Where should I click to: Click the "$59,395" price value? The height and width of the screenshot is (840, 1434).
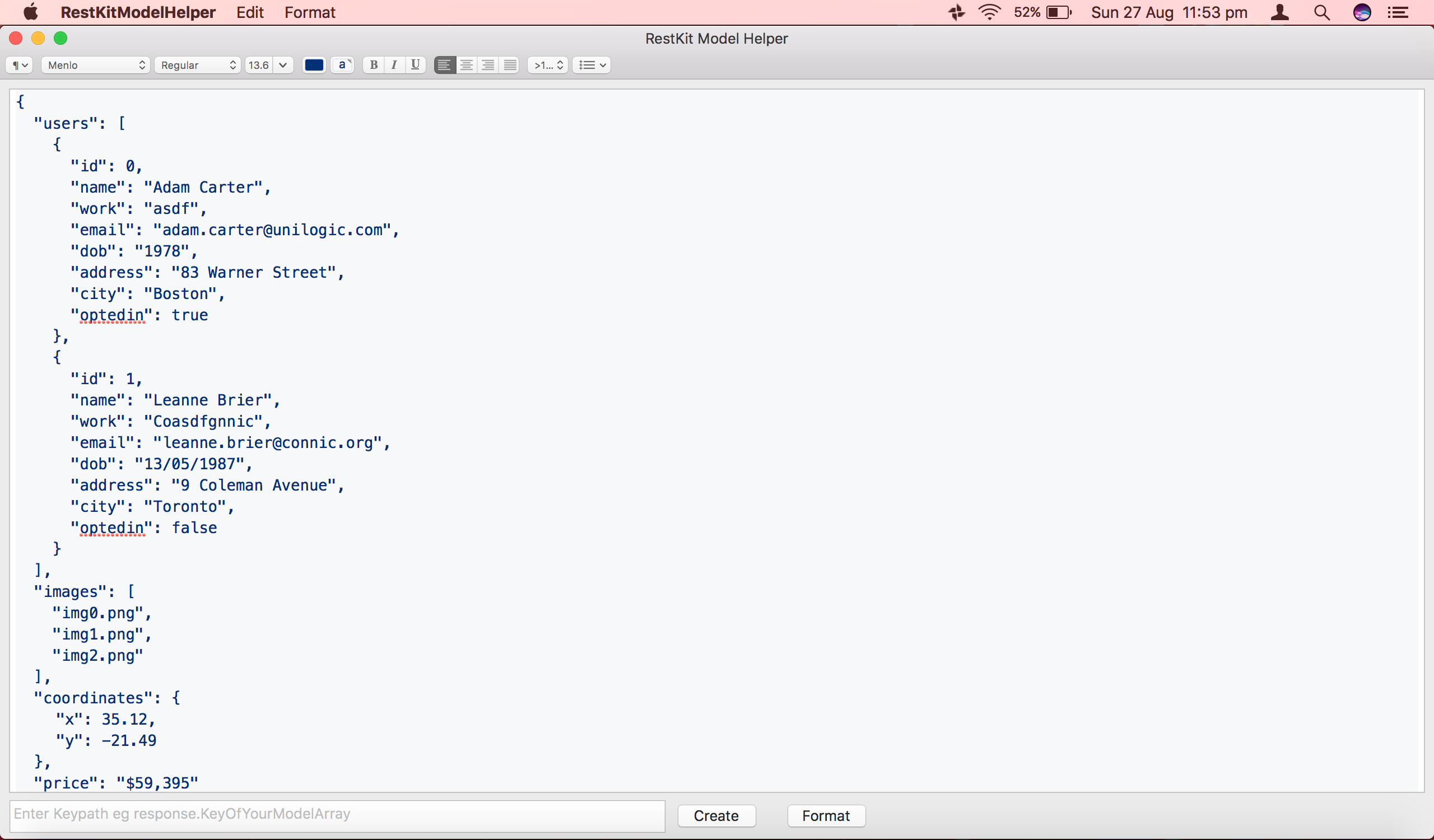click(x=157, y=783)
